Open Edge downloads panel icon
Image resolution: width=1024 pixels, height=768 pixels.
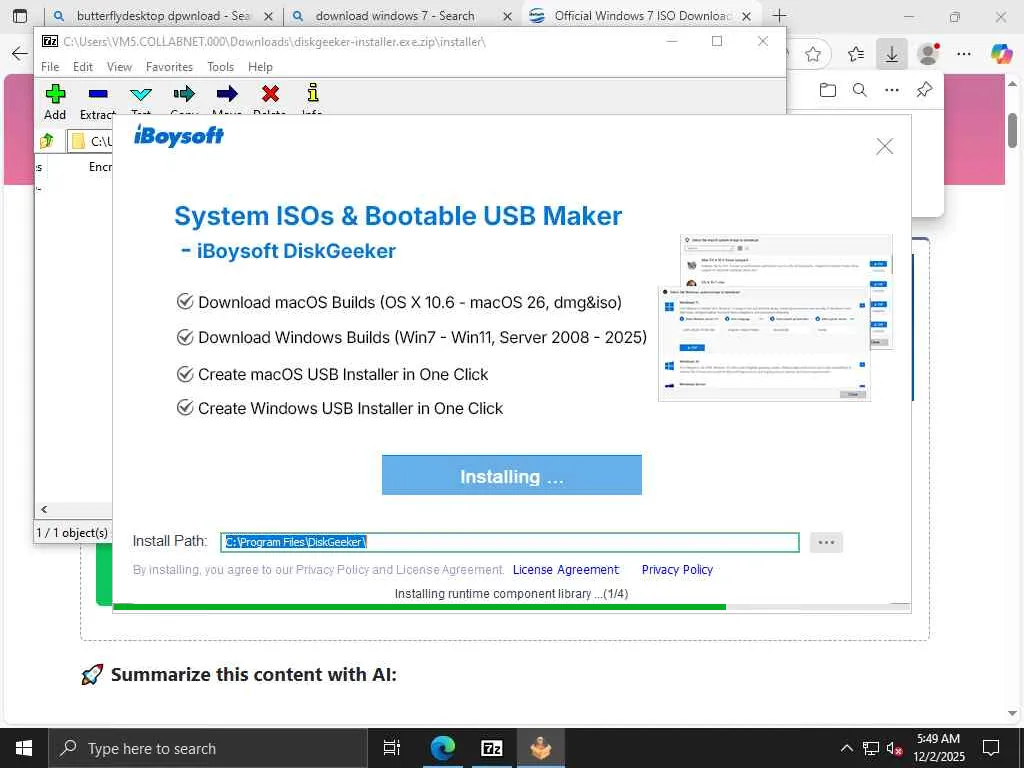click(891, 54)
